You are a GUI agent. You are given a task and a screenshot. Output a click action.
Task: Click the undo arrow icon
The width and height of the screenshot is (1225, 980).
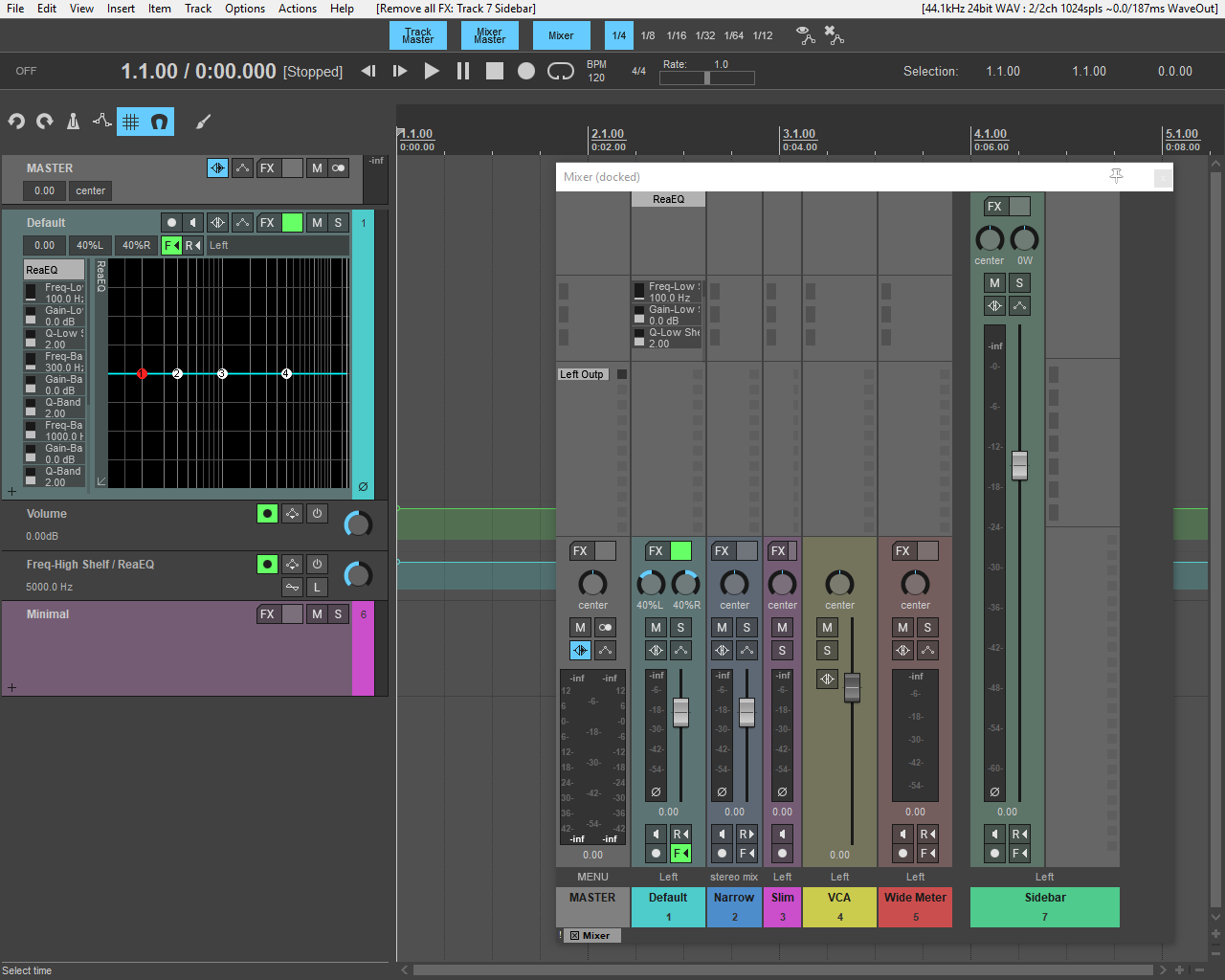coord(16,122)
